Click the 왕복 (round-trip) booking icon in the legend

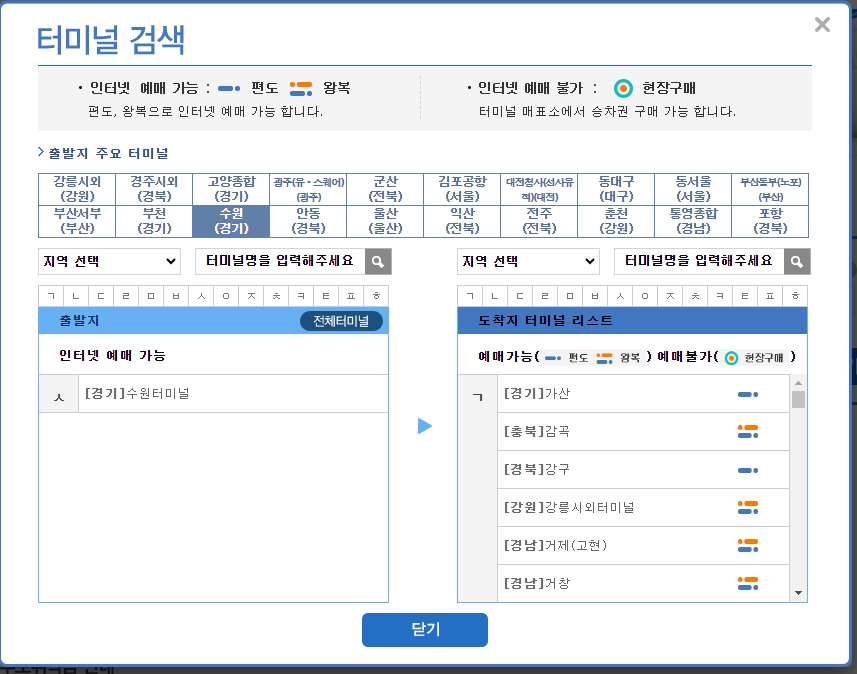coord(300,88)
